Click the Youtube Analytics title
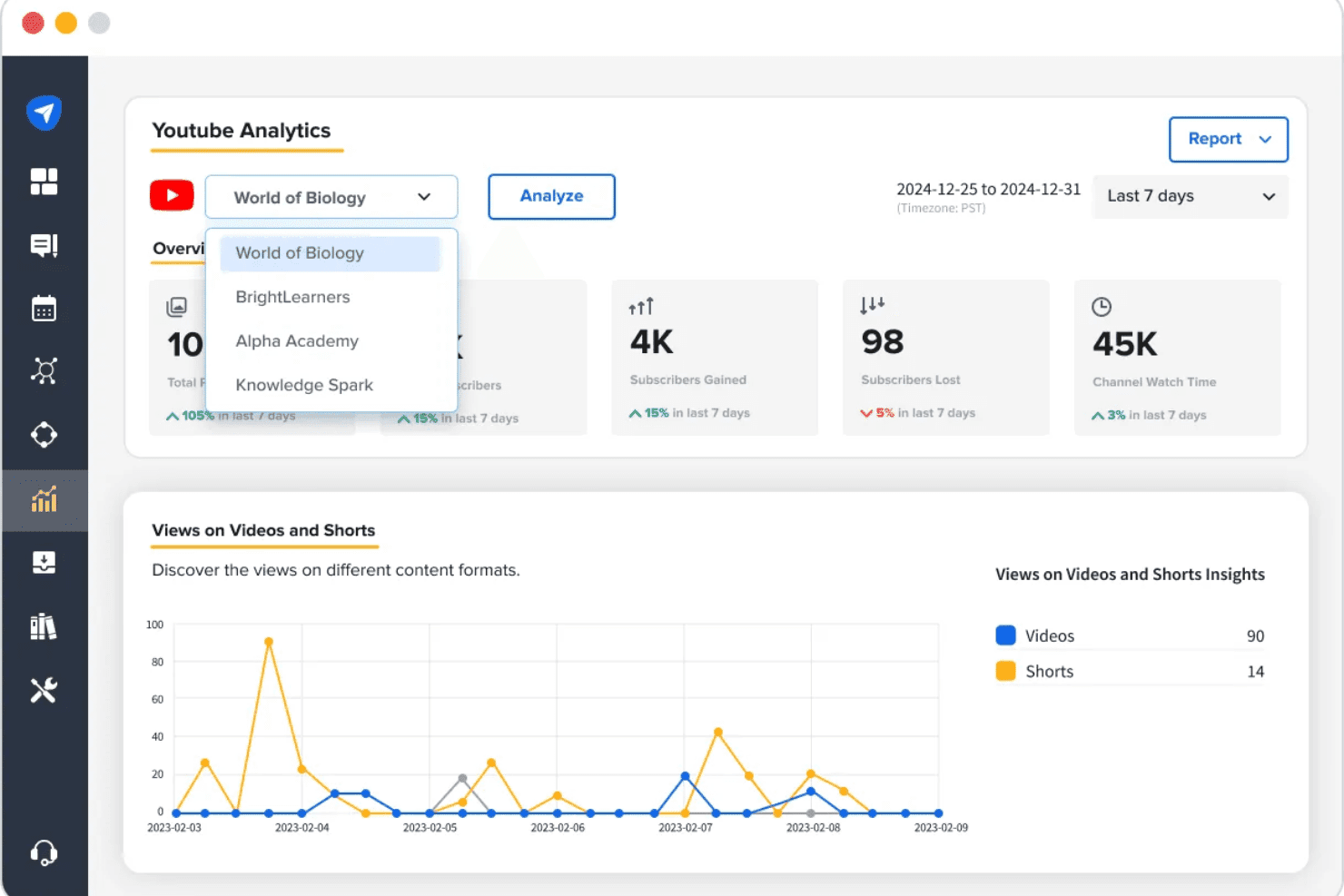 point(242,131)
